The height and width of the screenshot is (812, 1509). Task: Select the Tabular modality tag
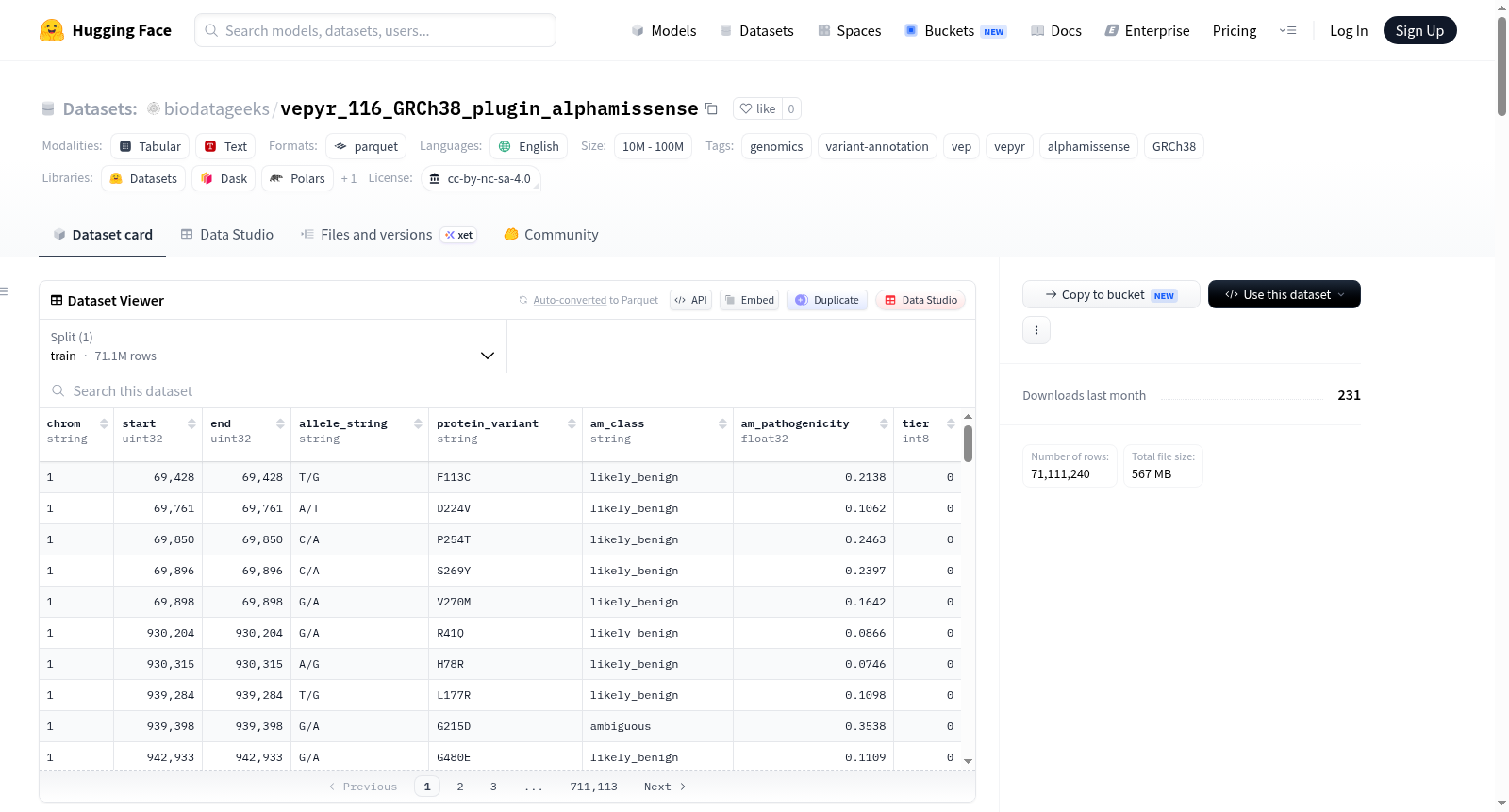pyautogui.click(x=150, y=146)
